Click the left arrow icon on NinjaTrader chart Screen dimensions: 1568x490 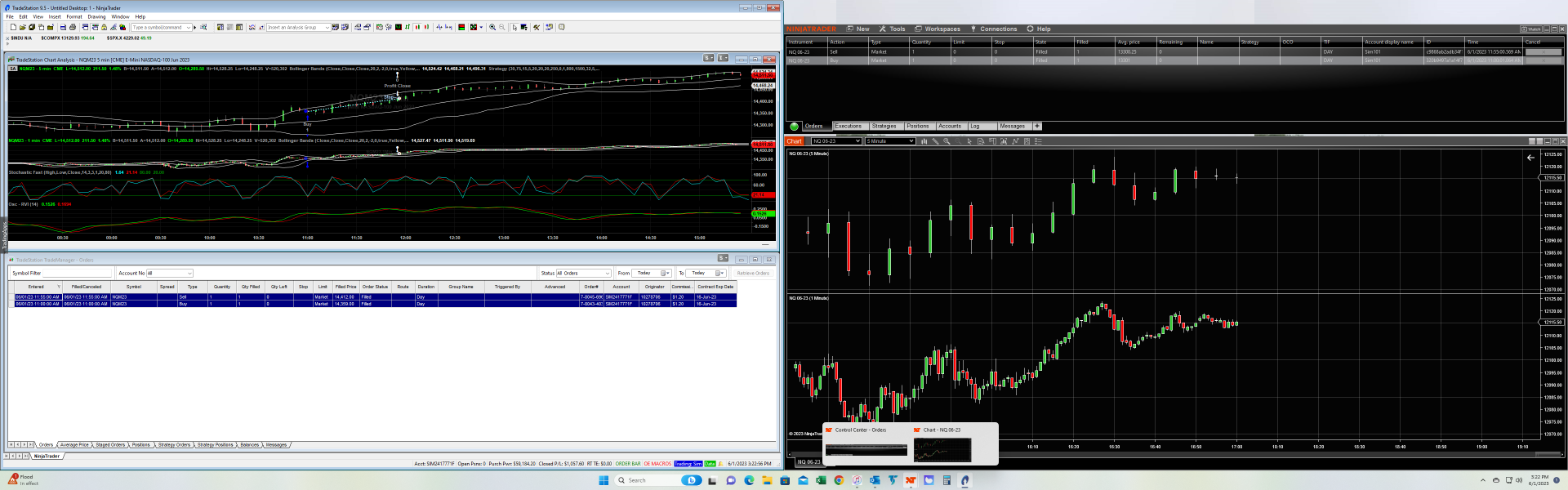click(1530, 158)
